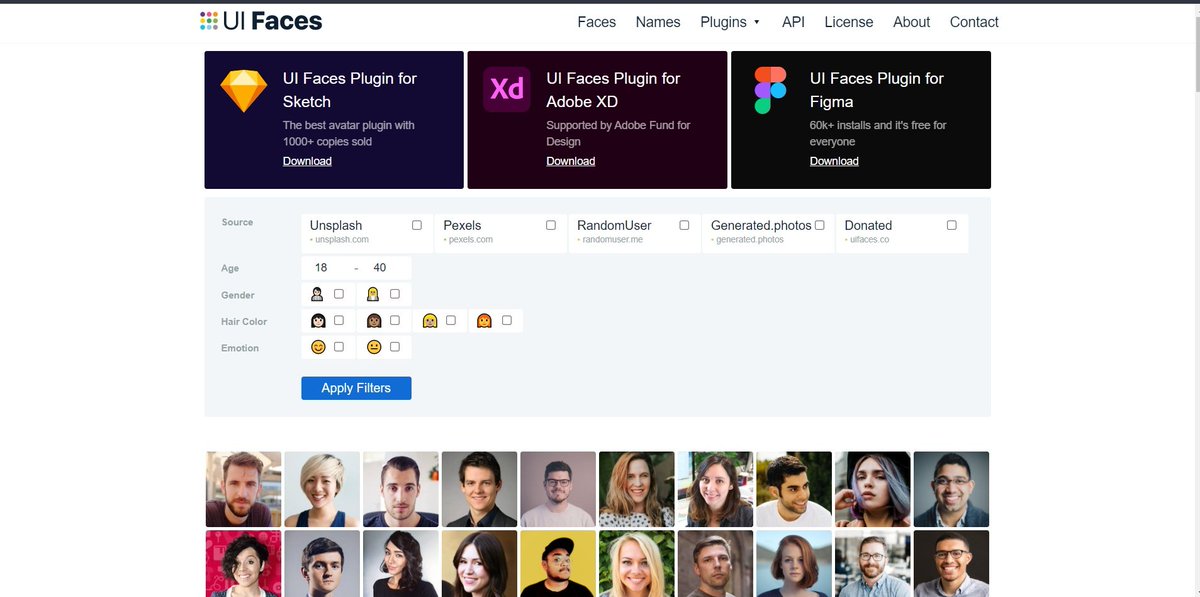The height and width of the screenshot is (597, 1200).
Task: Select avatar with blue-purple hair
Action: pos(872,489)
